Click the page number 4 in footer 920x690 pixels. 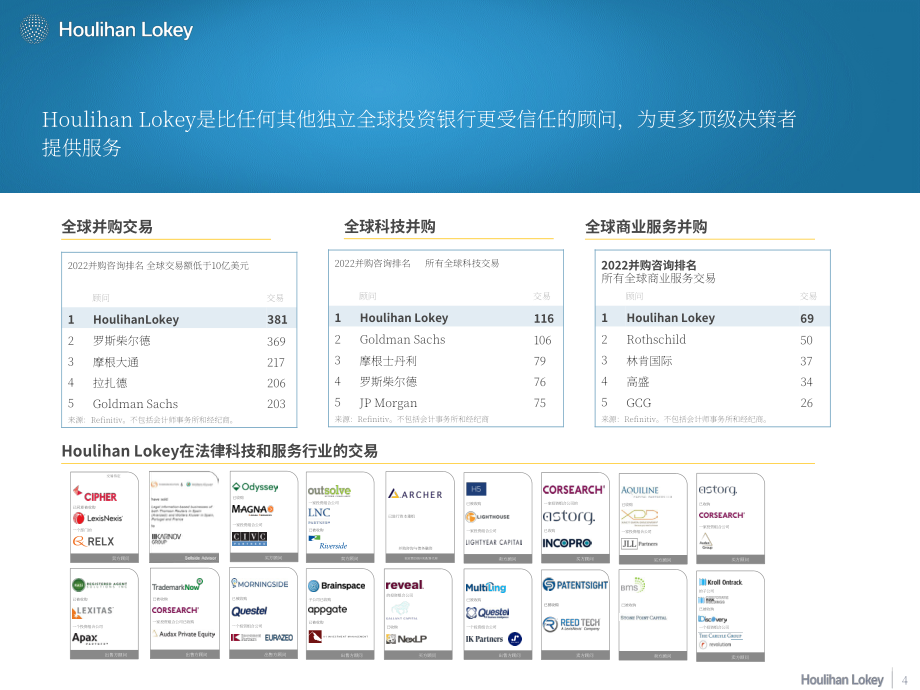pos(904,681)
